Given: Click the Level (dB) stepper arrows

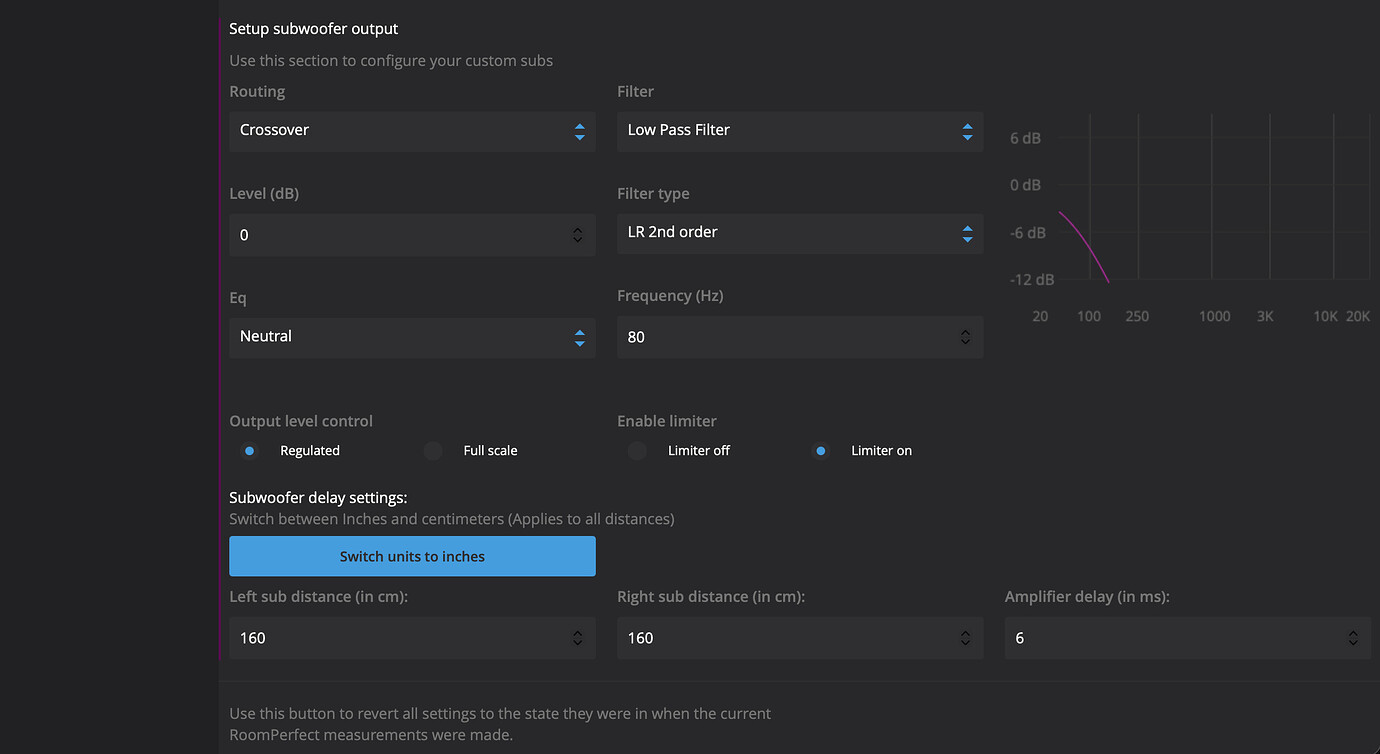Looking at the screenshot, I should coord(577,235).
